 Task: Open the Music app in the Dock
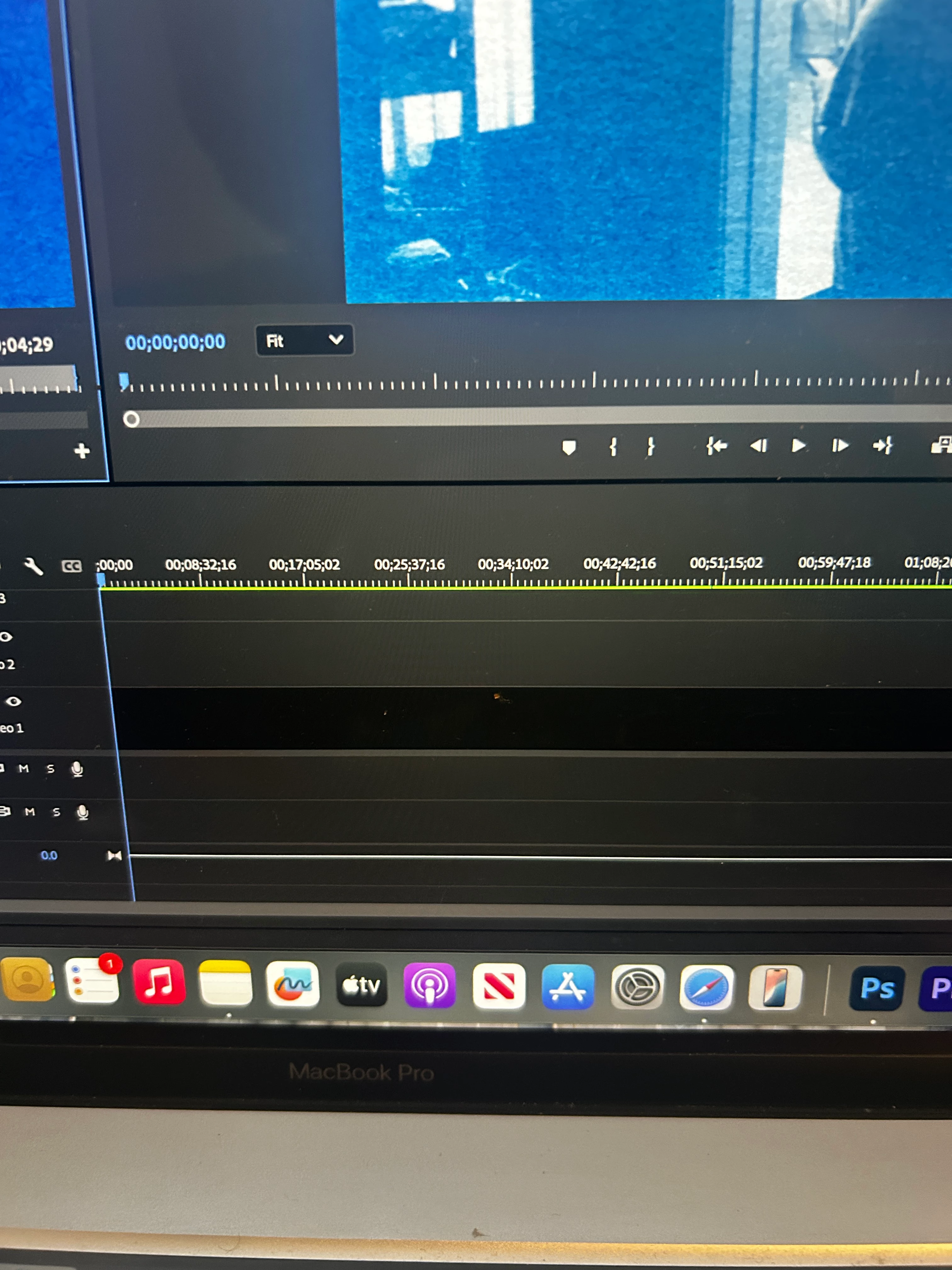click(158, 982)
